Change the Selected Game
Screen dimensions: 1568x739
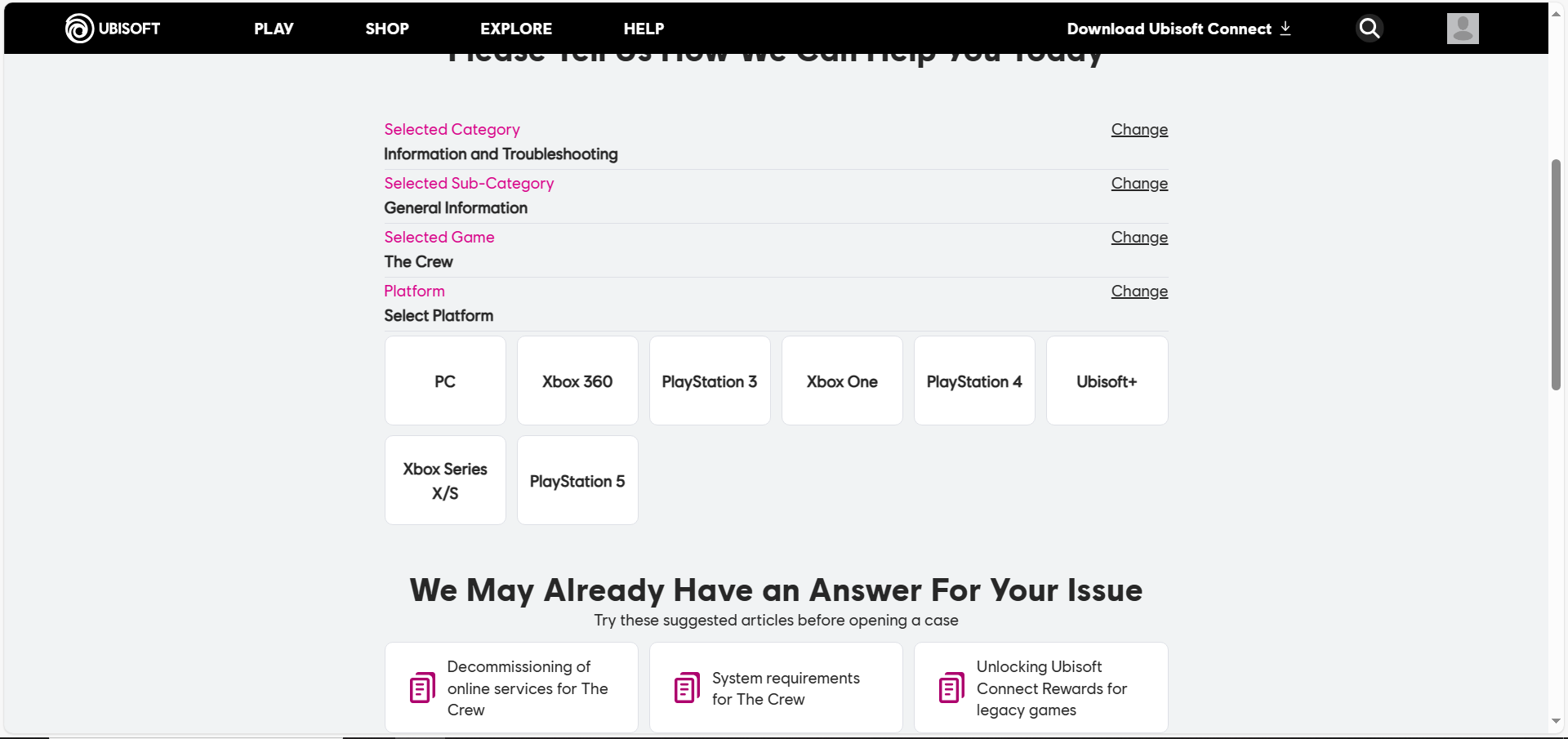coord(1138,238)
